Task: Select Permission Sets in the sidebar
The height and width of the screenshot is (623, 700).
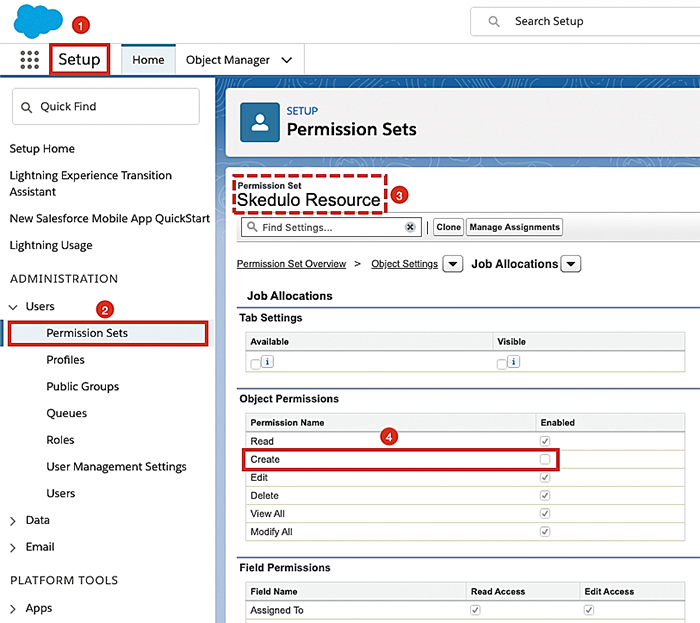Action: tap(108, 333)
